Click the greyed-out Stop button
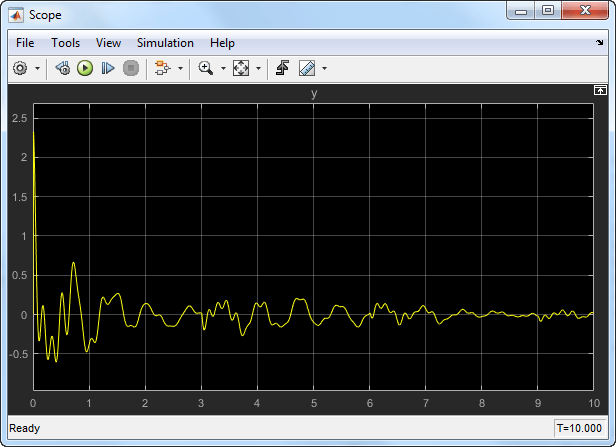 coord(131,68)
